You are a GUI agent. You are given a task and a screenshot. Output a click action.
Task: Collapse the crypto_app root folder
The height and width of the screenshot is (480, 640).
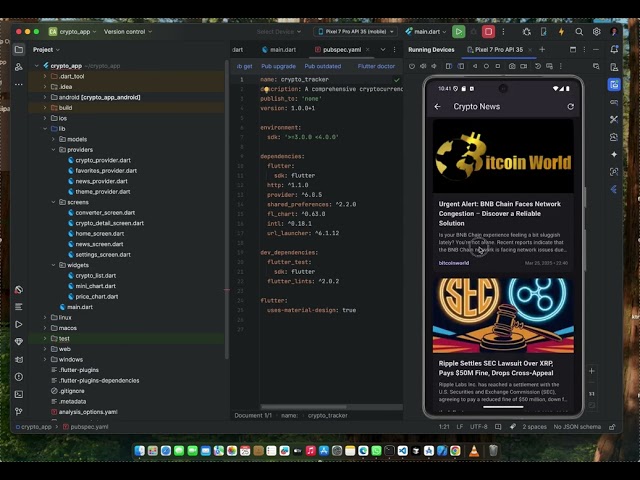pyautogui.click(x=37, y=66)
